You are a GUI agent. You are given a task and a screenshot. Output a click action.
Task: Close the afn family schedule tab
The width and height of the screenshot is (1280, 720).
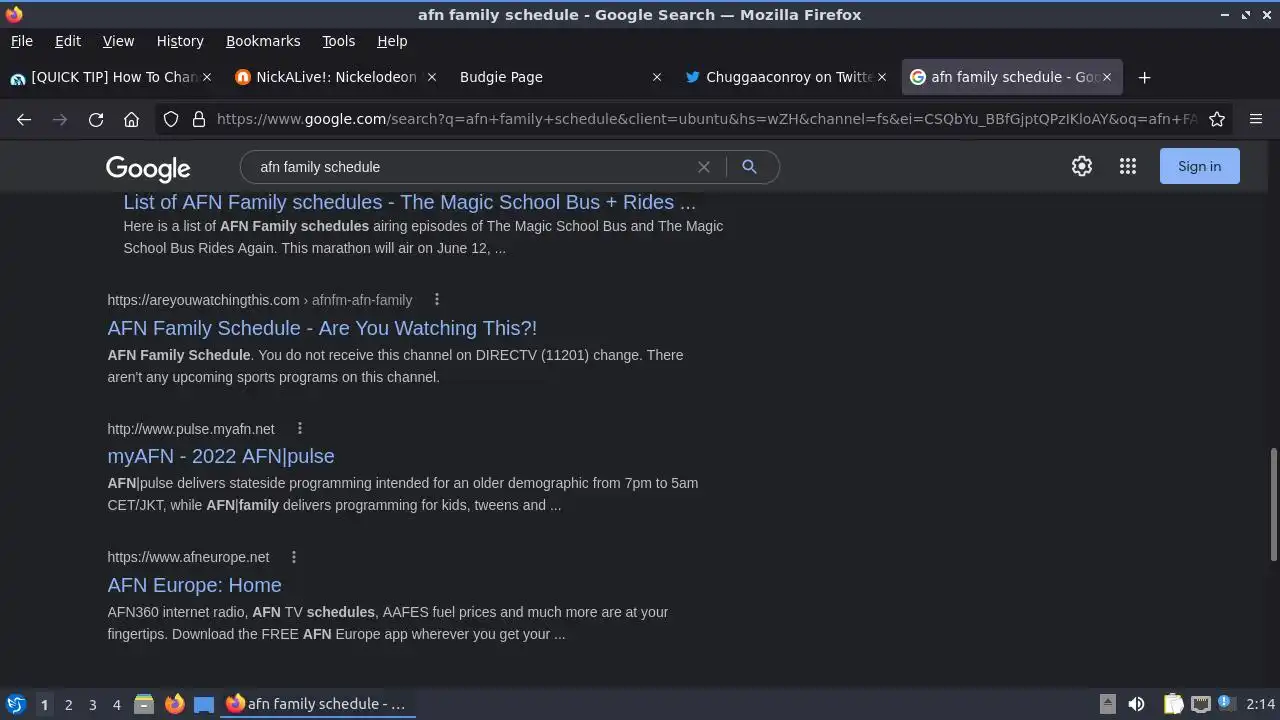[1107, 77]
